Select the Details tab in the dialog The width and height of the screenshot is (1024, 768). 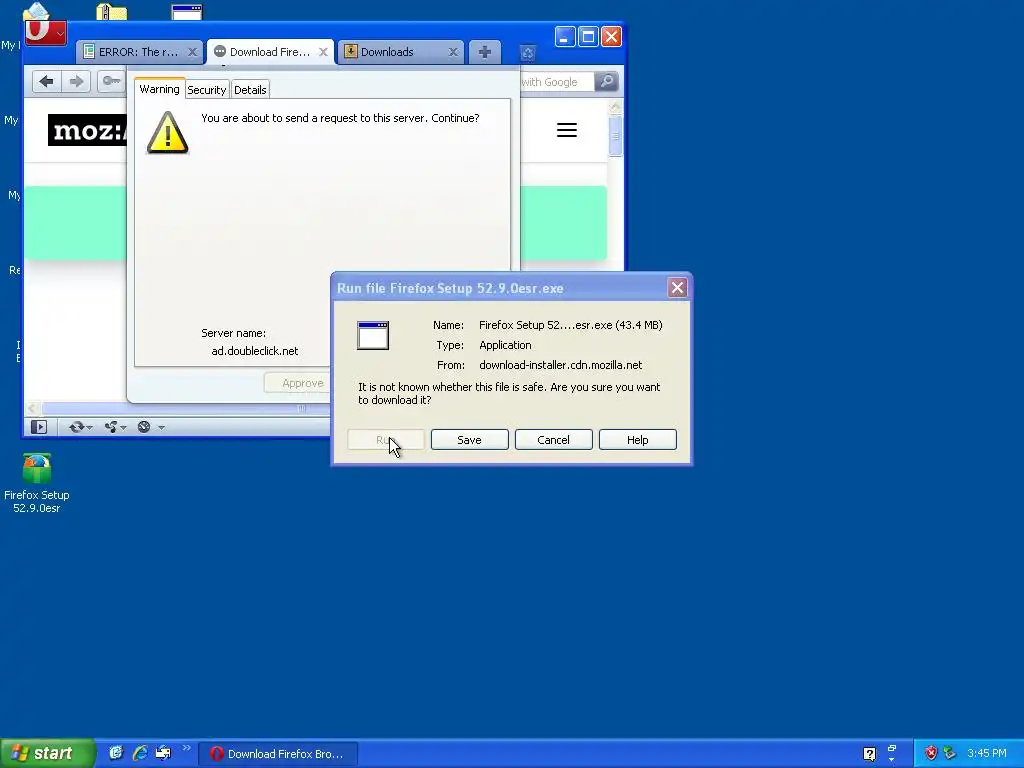click(x=250, y=90)
